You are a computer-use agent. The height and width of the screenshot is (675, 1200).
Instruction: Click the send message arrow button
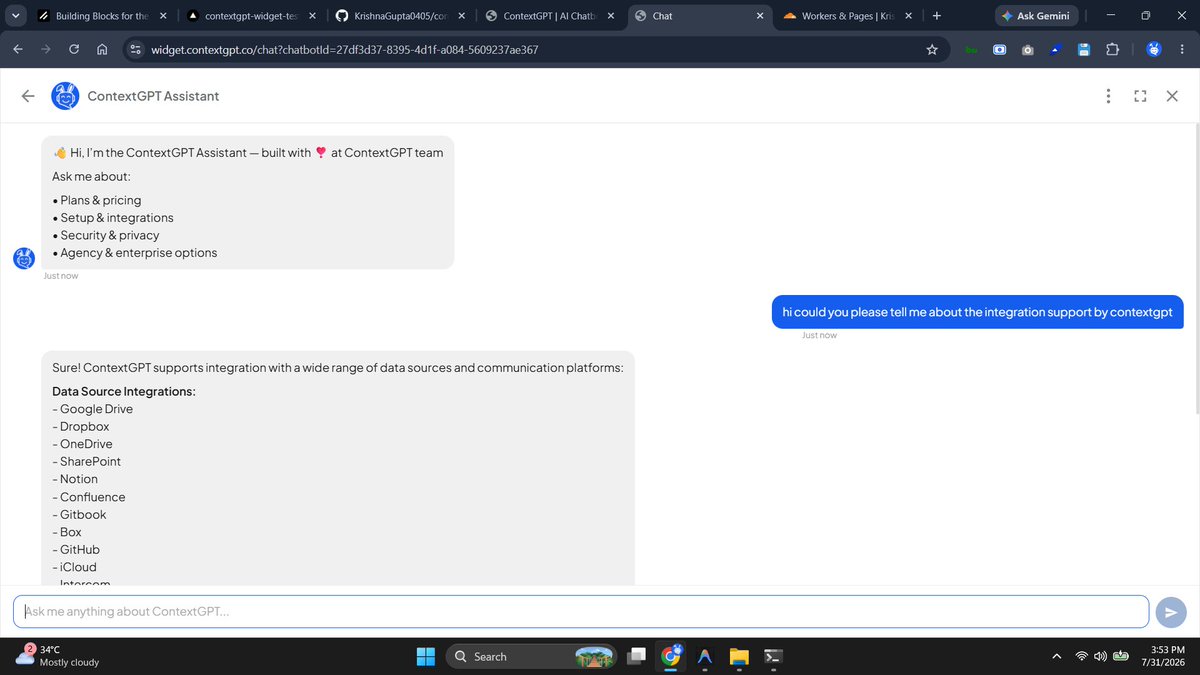[x=1170, y=612]
